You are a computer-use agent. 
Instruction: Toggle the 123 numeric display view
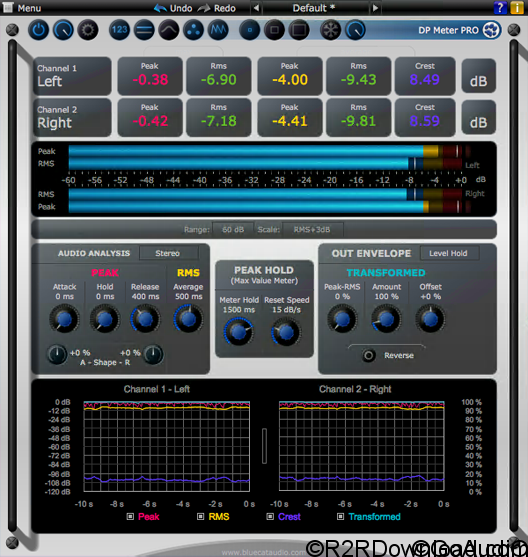[x=119, y=30]
